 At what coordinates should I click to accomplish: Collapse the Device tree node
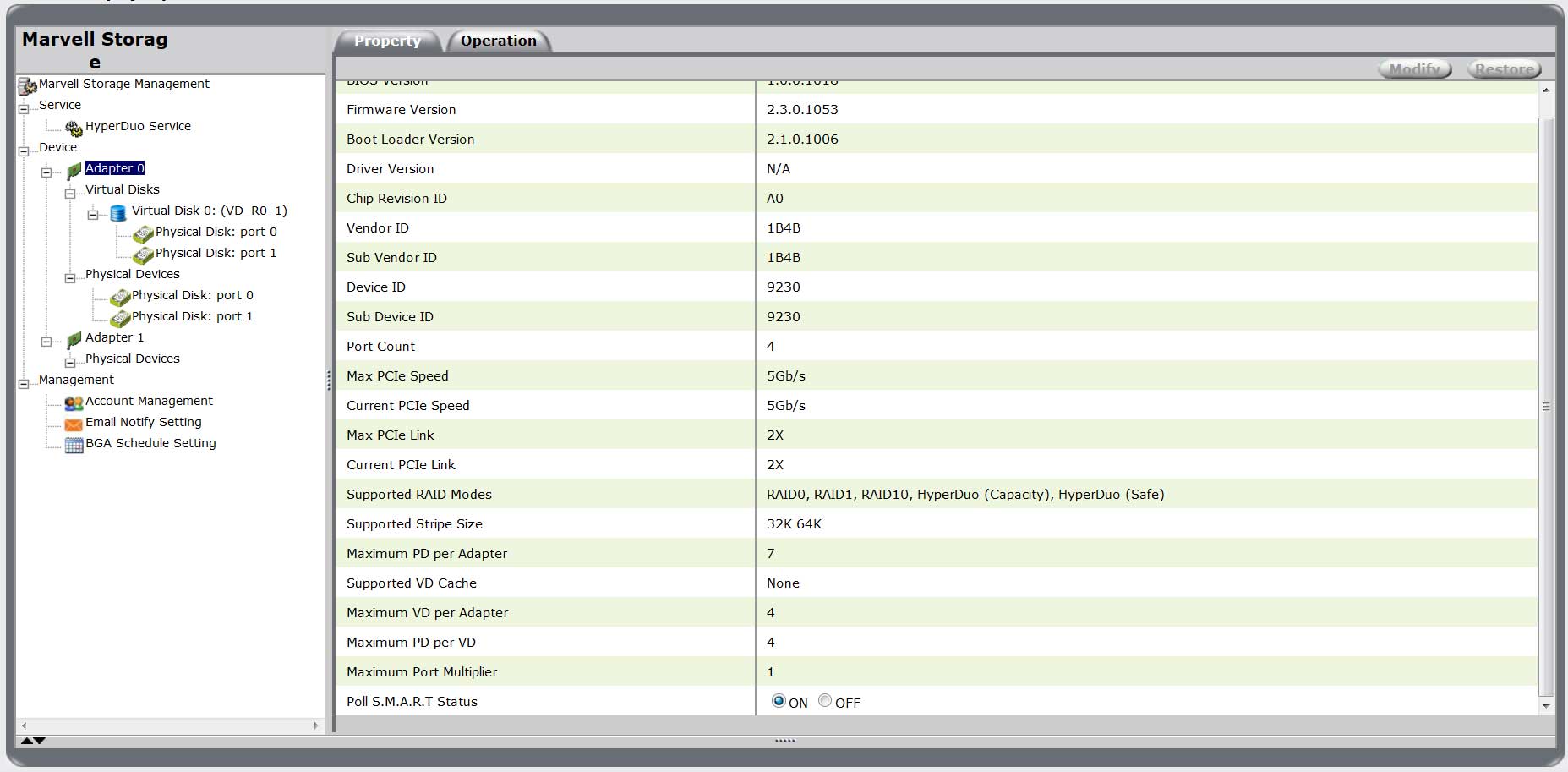pyautogui.click(x=24, y=151)
